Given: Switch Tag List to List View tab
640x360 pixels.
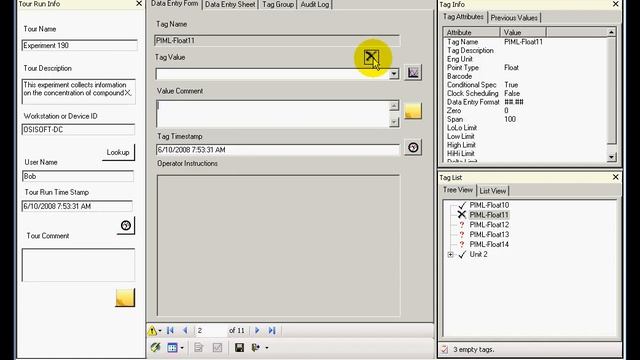Looking at the screenshot, I should (x=493, y=191).
